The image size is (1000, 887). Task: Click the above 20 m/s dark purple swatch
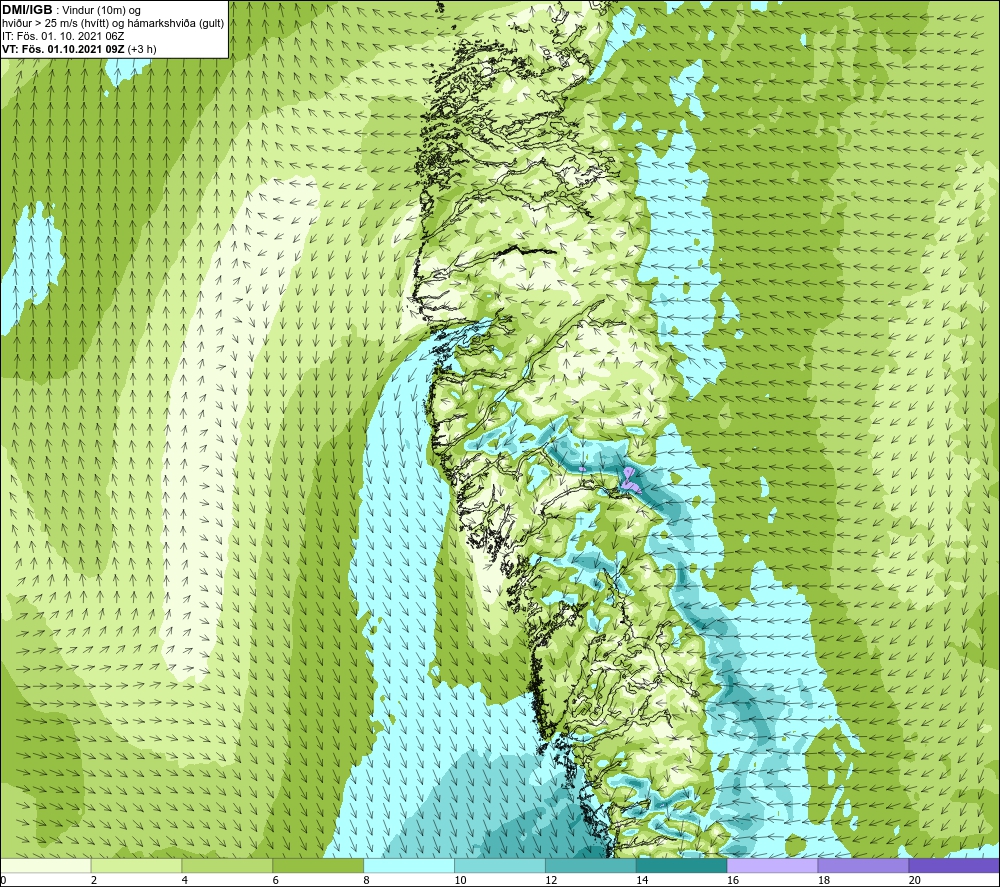pyautogui.click(x=954, y=865)
